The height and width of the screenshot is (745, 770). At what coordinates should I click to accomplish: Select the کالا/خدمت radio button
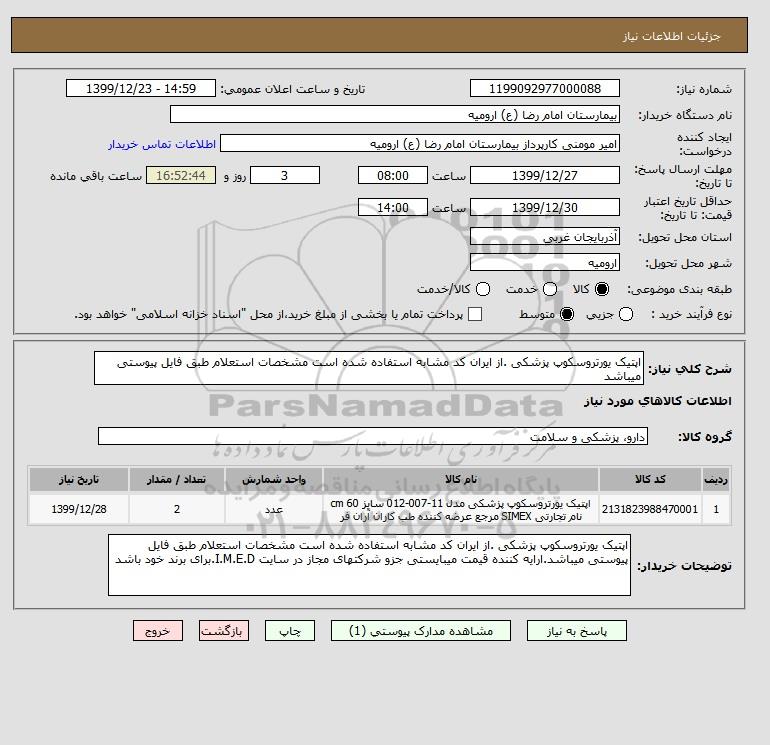[483, 289]
